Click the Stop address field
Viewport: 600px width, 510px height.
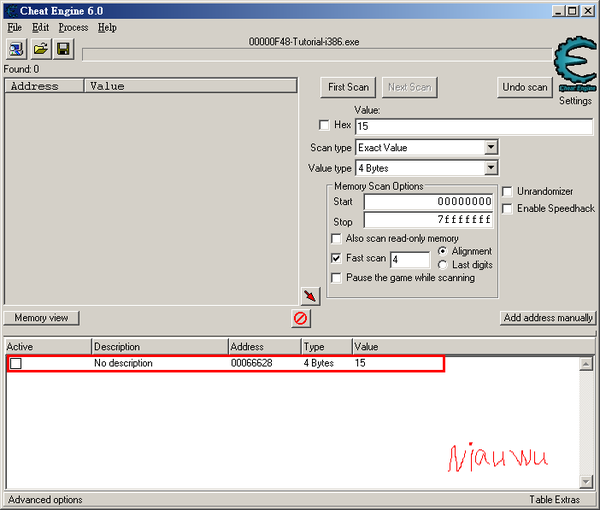[428, 220]
